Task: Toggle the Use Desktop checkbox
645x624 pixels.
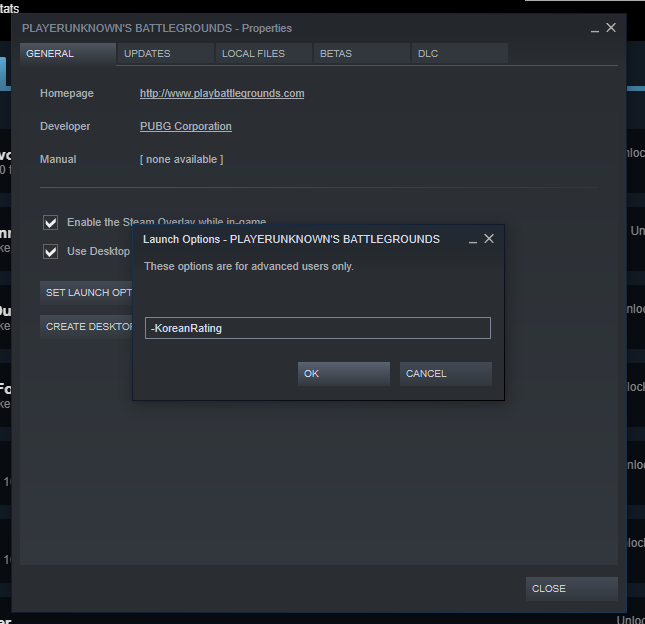Action: click(51, 251)
